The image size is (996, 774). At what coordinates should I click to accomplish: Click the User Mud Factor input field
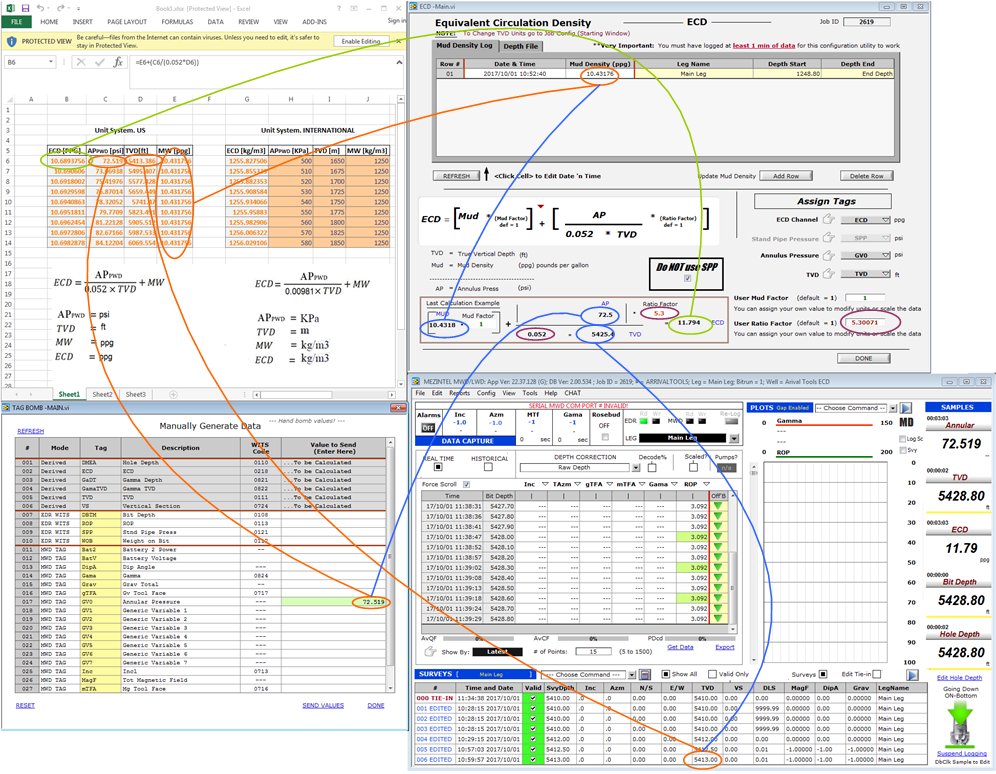(x=865, y=298)
